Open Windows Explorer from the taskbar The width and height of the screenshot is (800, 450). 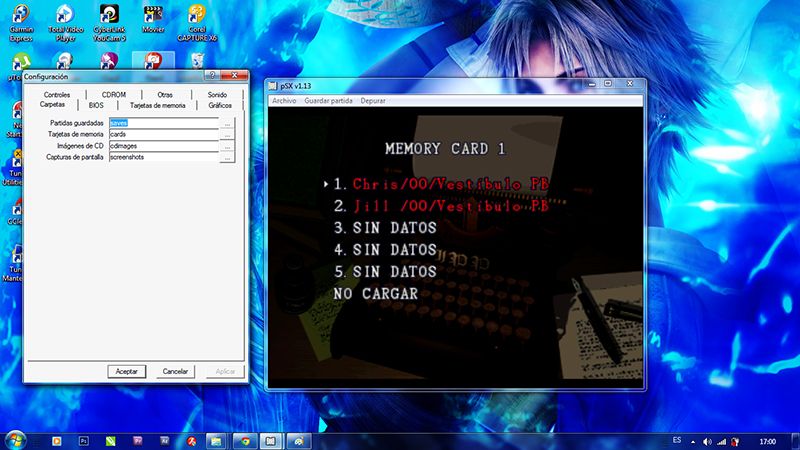pyautogui.click(x=216, y=441)
